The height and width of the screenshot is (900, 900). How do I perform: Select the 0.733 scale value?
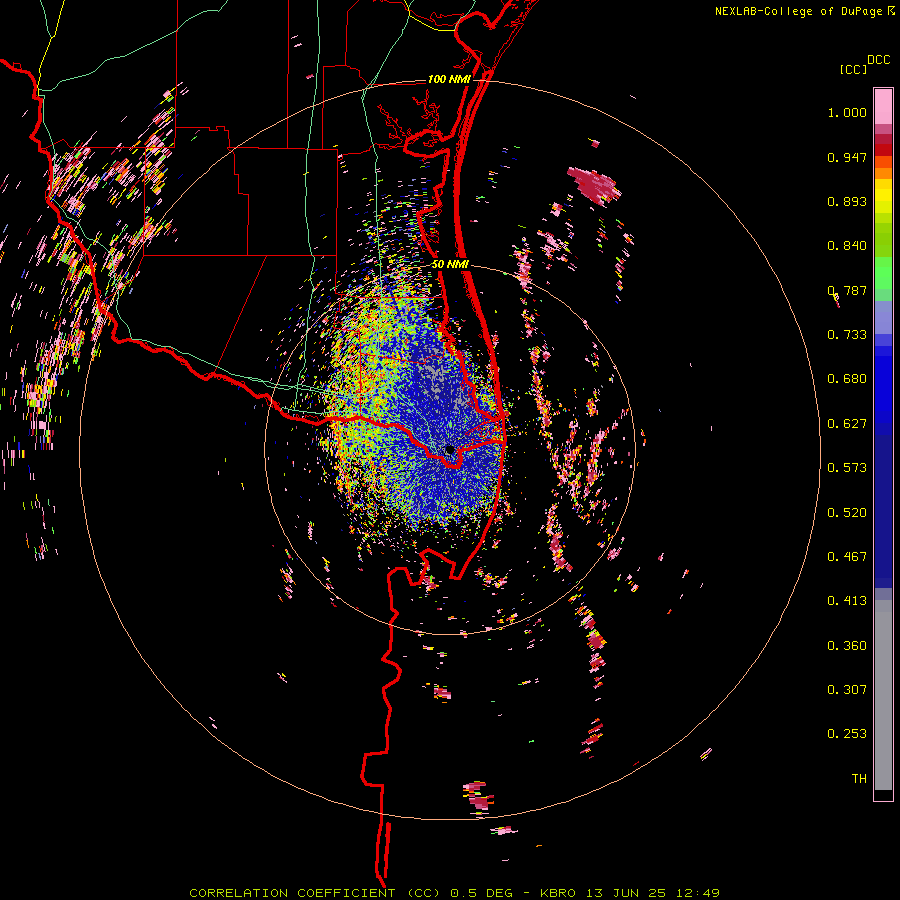847,335
